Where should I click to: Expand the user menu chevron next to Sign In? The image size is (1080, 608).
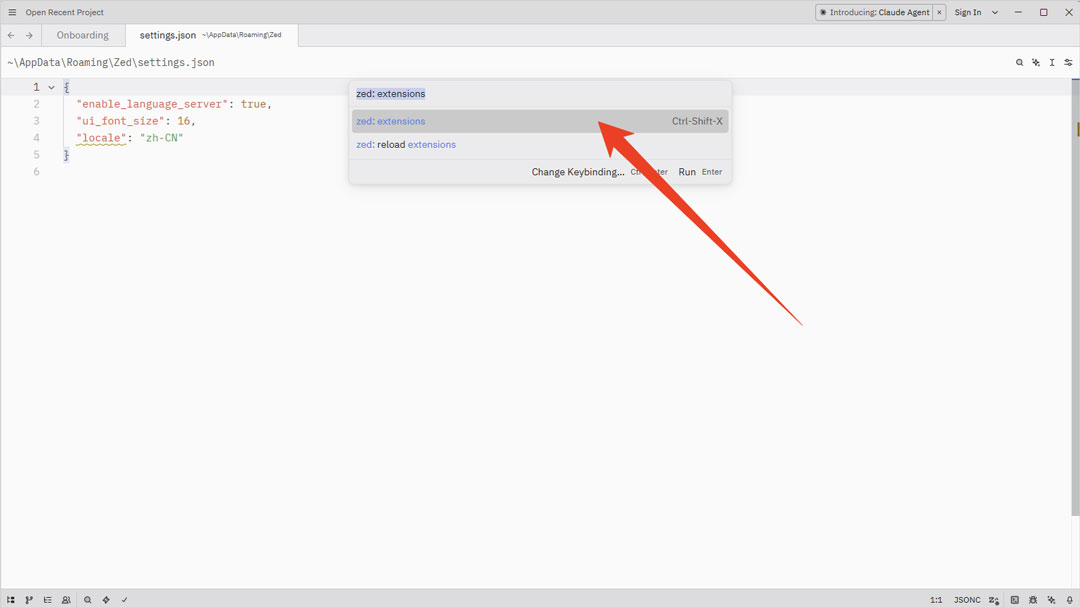[995, 12]
